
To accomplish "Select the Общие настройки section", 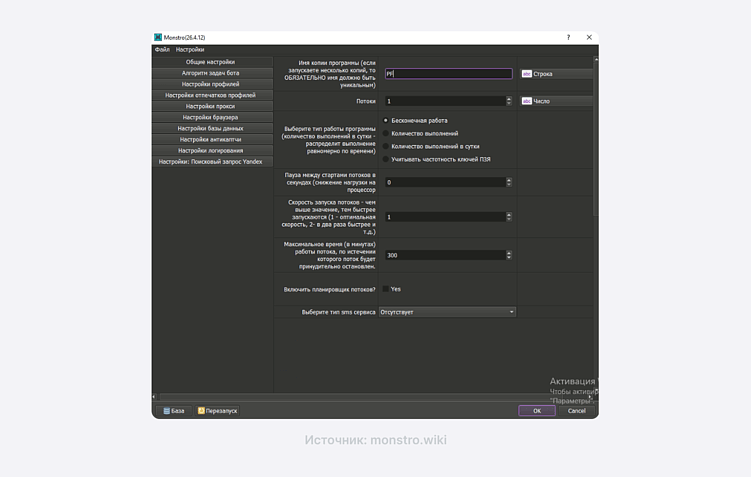I will (x=212, y=62).
